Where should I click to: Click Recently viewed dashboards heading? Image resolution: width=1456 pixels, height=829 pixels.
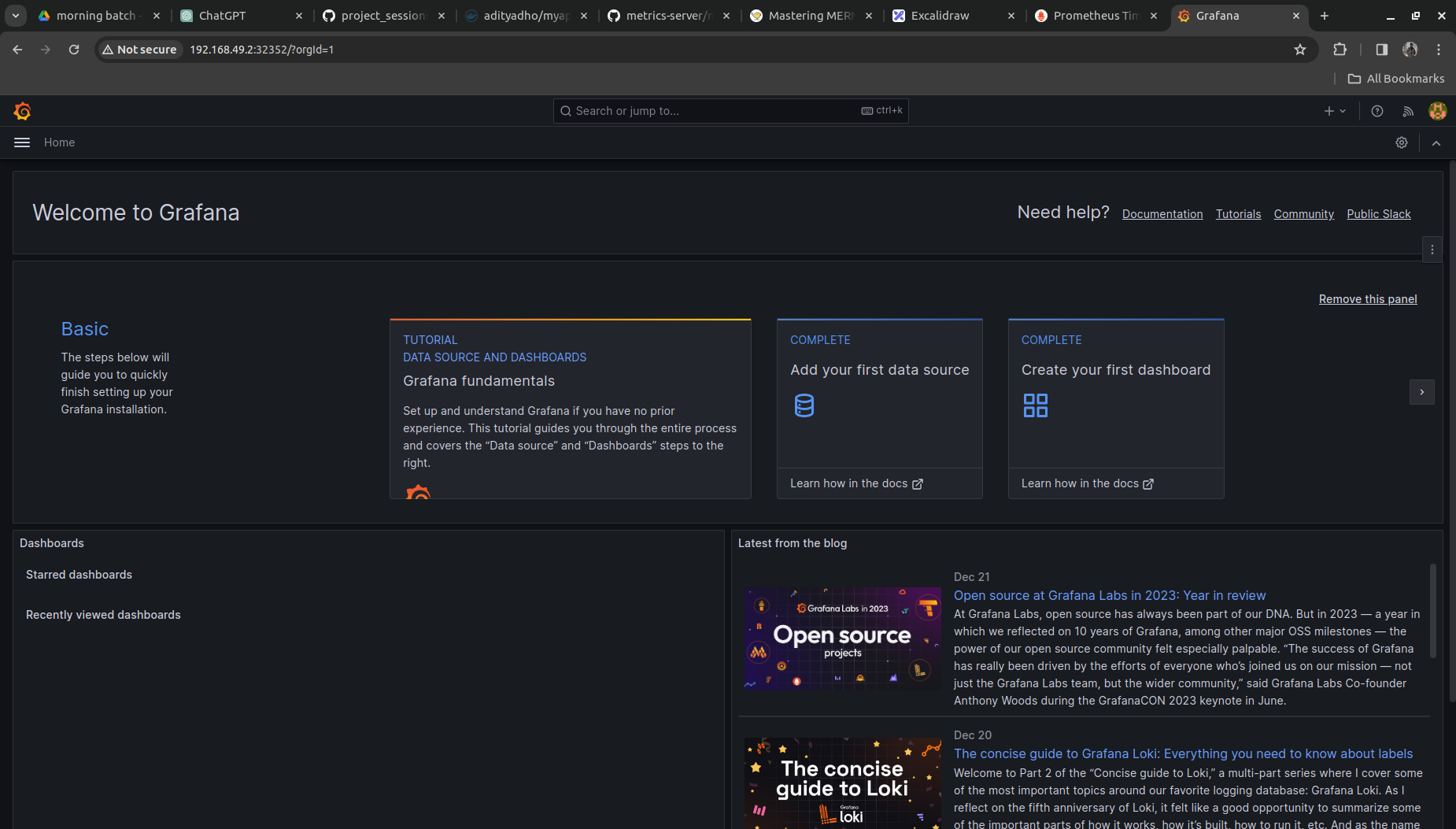pos(103,615)
